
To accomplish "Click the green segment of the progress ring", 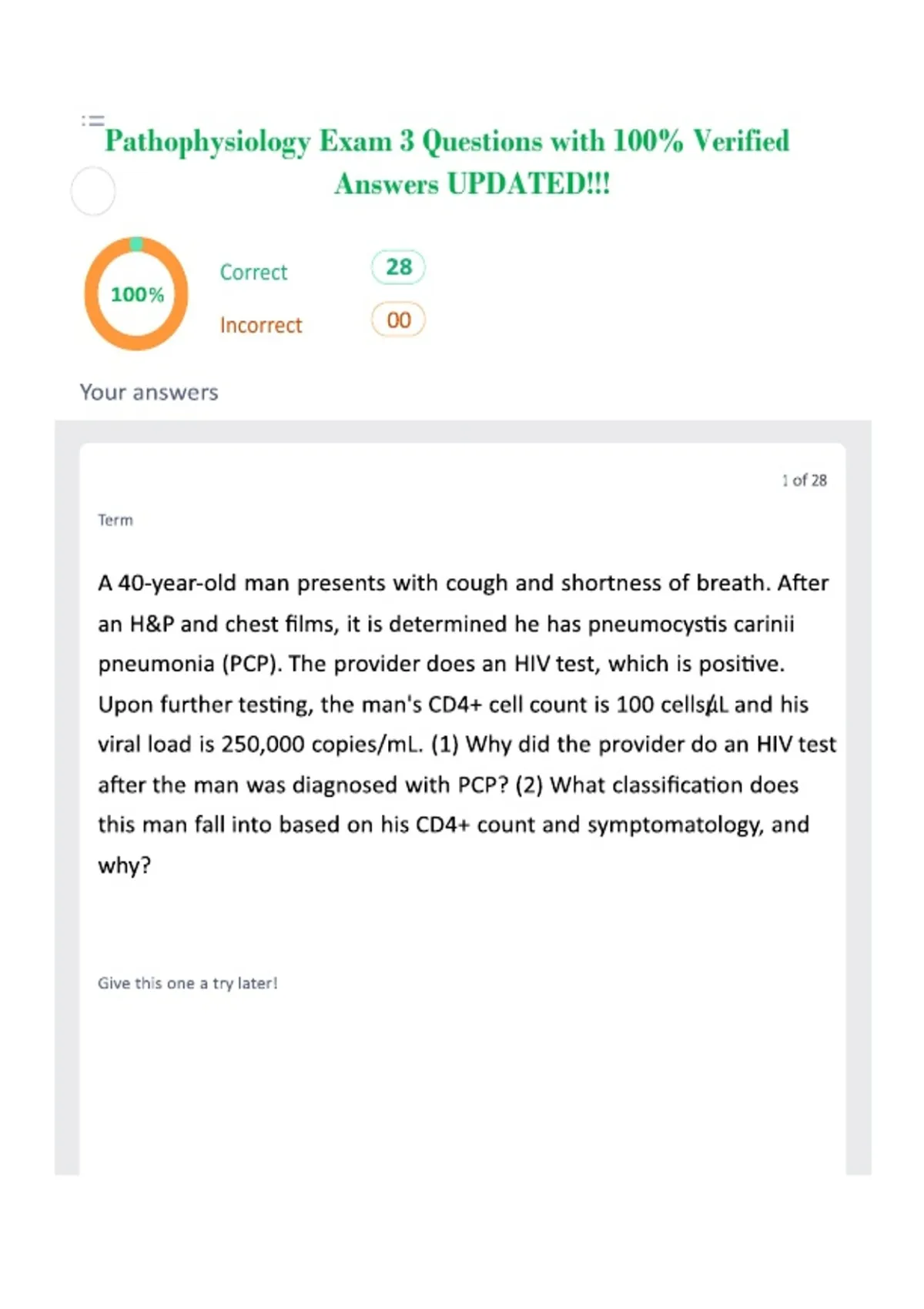I will (136, 244).
